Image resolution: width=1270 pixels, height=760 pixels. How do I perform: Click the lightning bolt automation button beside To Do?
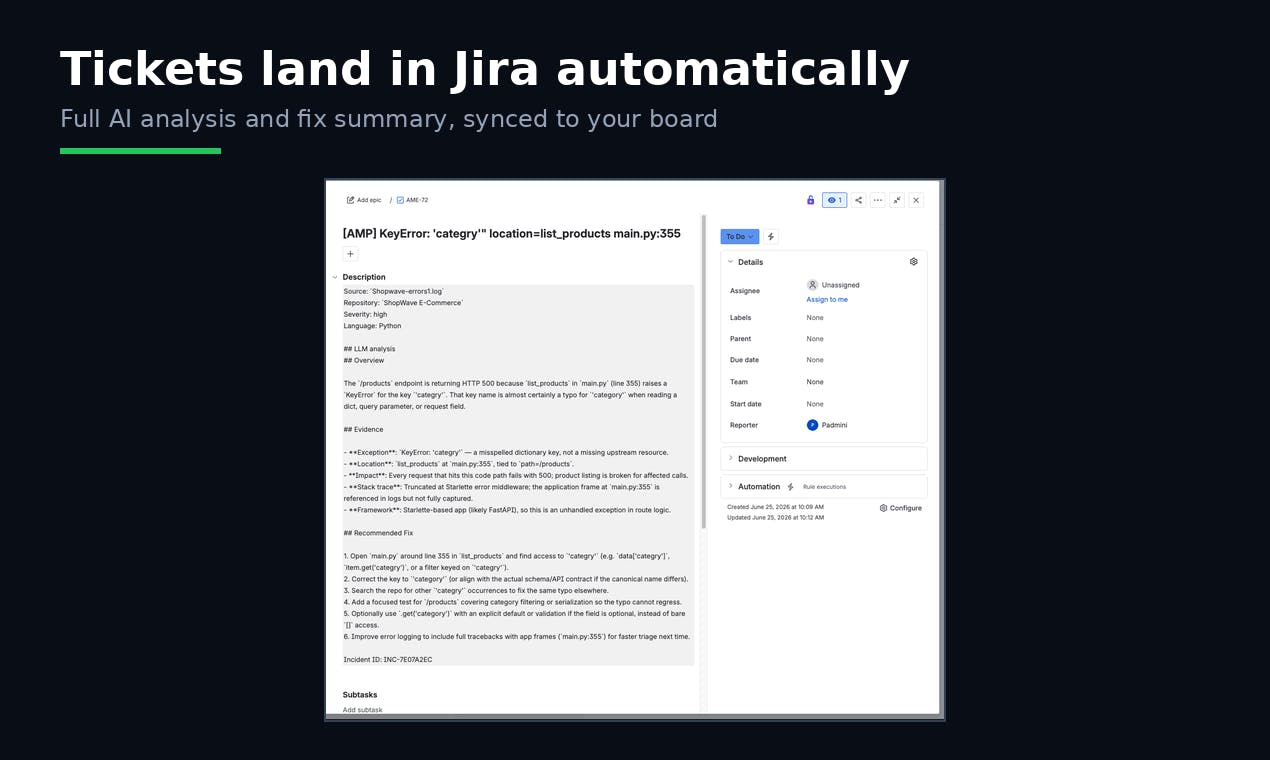tap(771, 237)
